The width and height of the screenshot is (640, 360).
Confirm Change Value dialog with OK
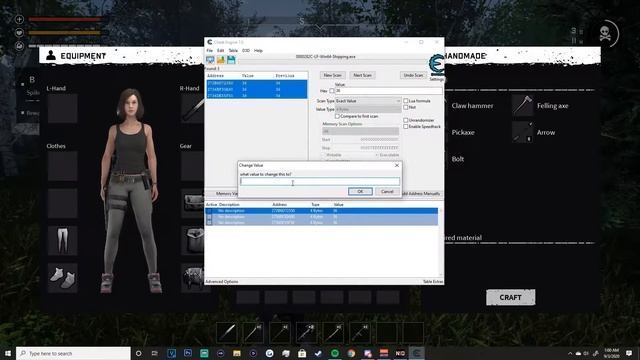click(x=360, y=191)
